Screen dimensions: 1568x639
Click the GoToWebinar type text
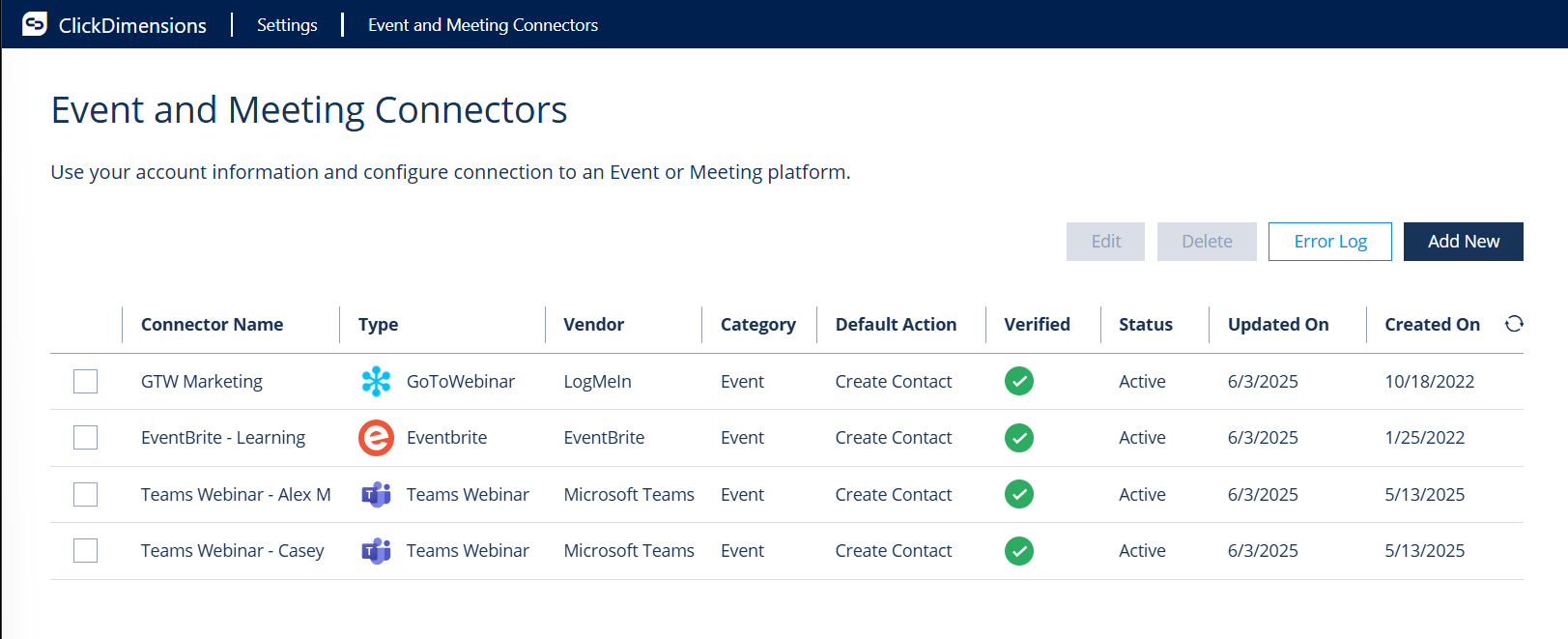pos(461,382)
